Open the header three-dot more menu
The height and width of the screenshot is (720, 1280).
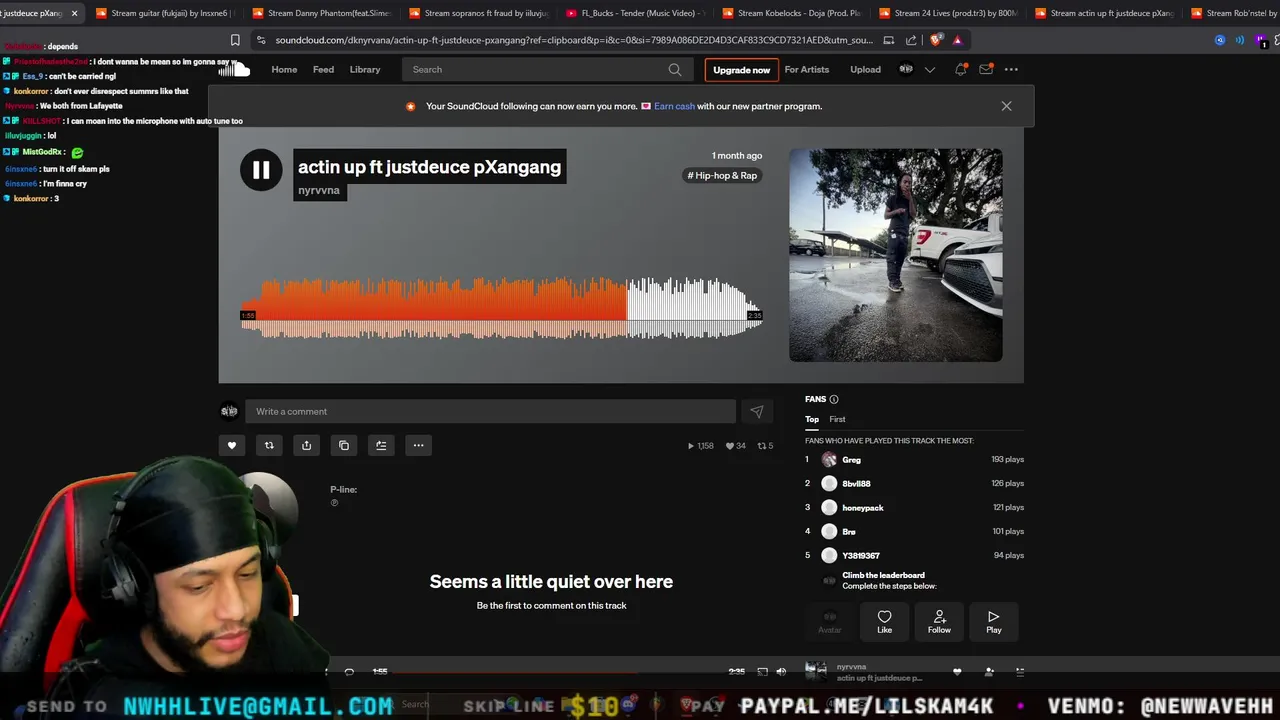point(1011,70)
